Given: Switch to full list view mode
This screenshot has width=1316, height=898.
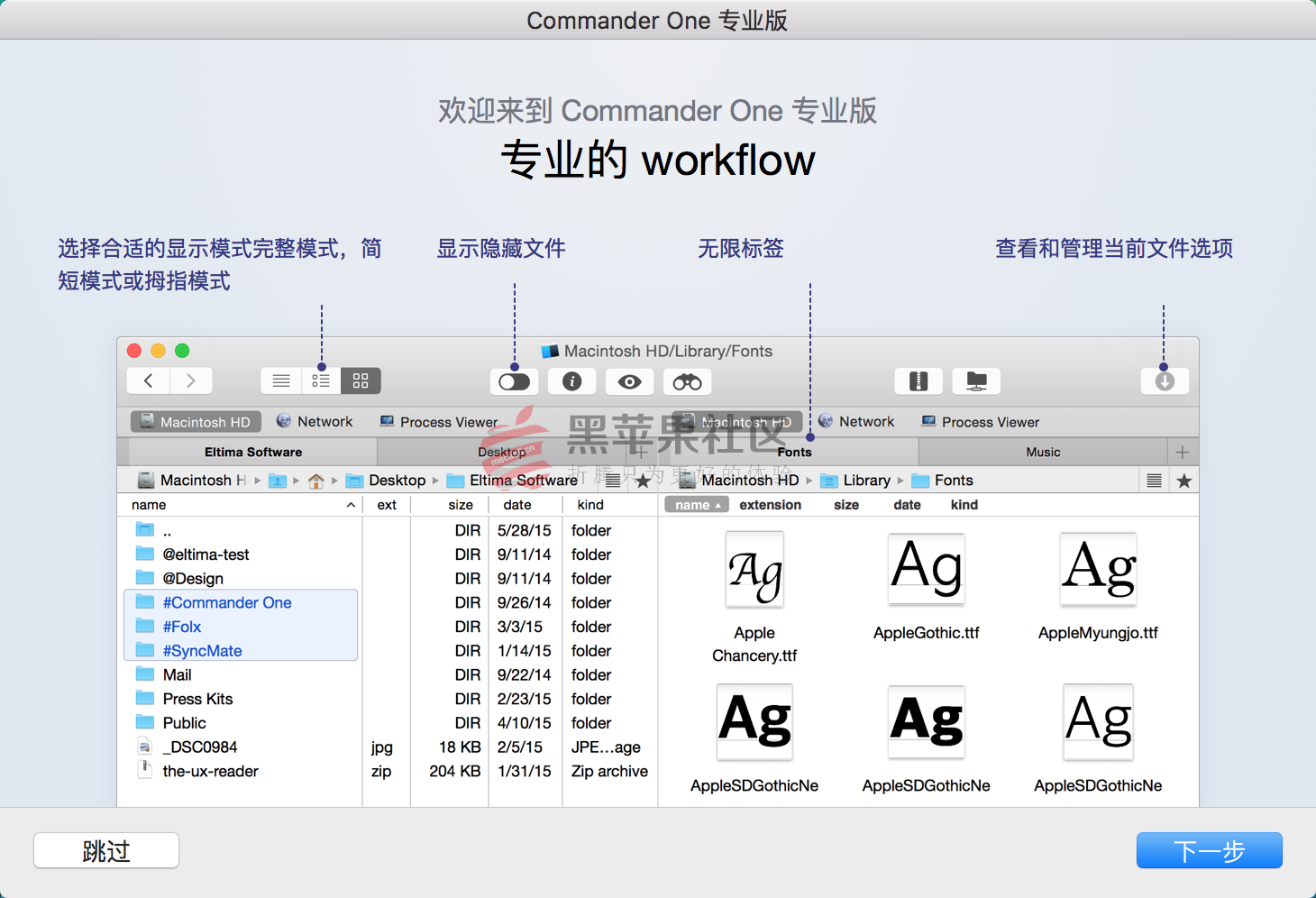Looking at the screenshot, I should coord(281,380).
